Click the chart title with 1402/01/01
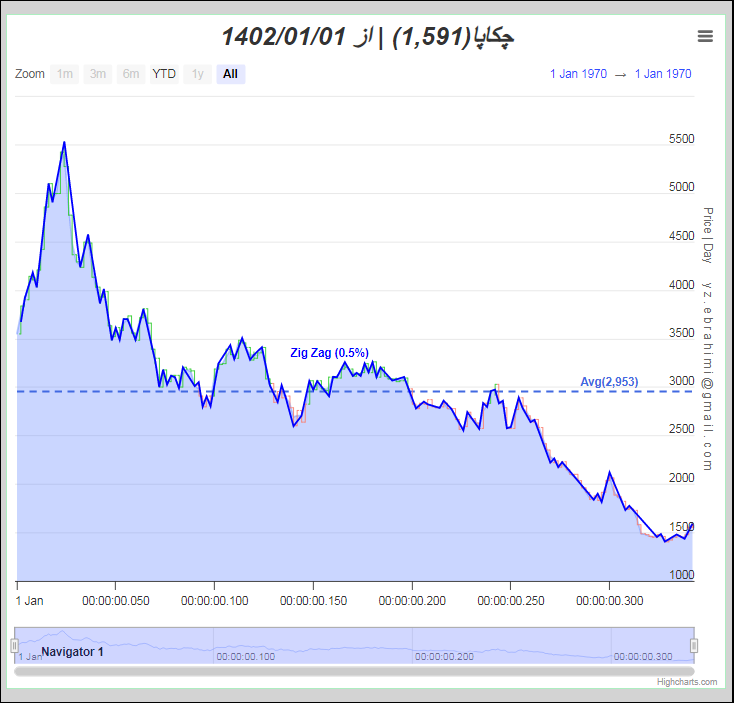The width and height of the screenshot is (734, 703). (x=367, y=37)
